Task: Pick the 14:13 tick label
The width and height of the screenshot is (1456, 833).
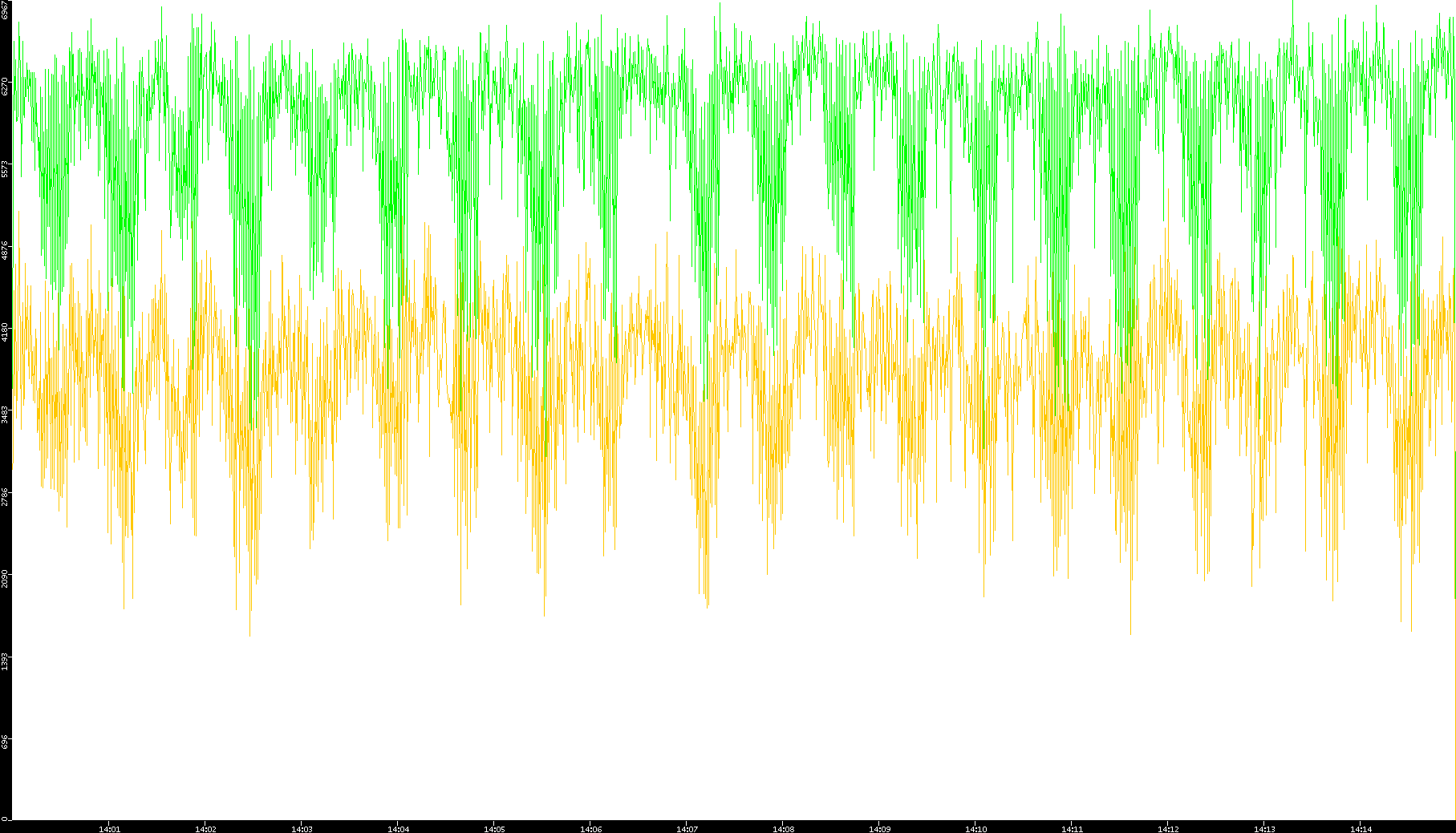Action: pos(1264,829)
